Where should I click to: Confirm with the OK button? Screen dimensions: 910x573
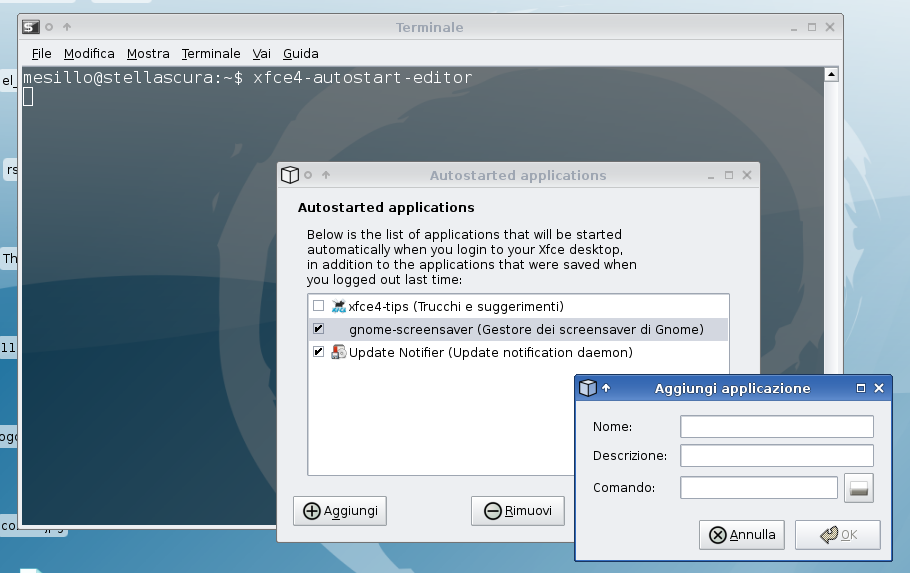click(837, 535)
